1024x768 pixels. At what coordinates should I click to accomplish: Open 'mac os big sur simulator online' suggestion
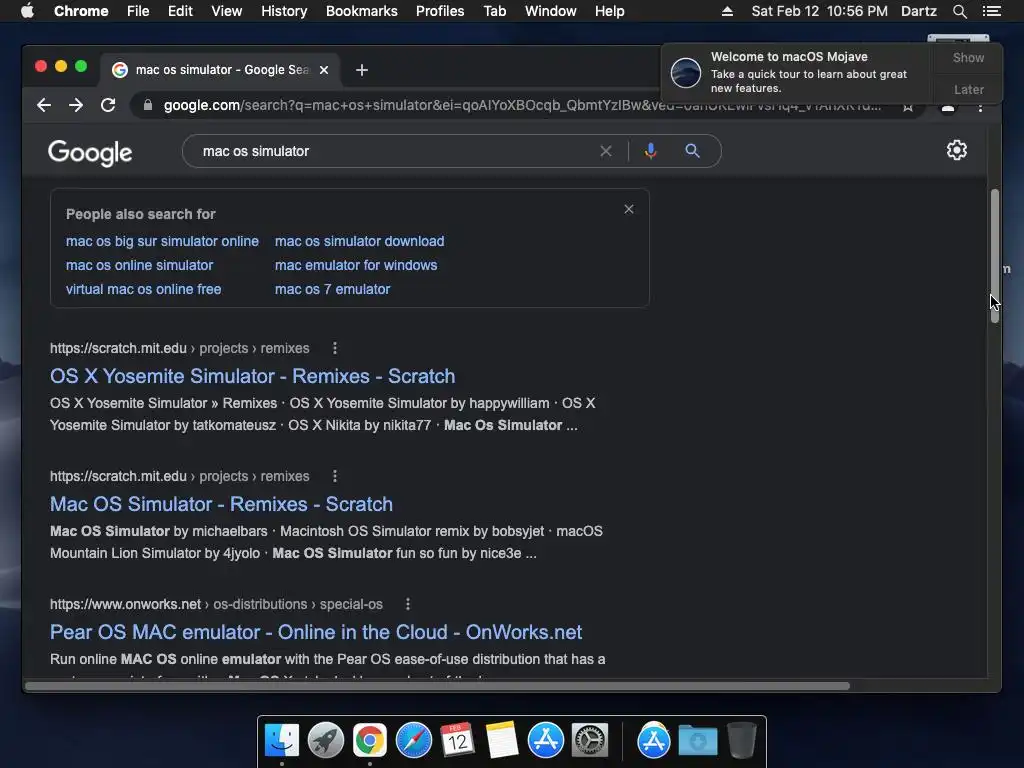click(162, 241)
